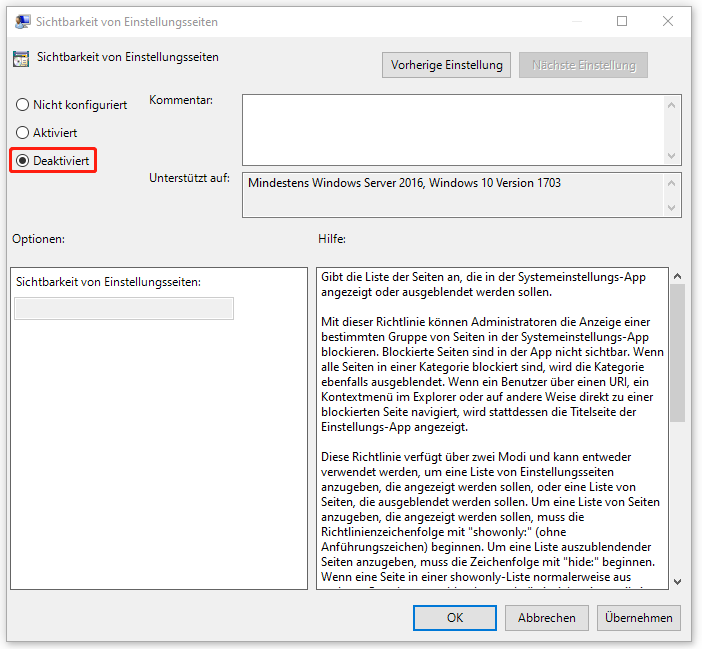Click the Sichtbarkeit von Einstellungsseiten input field
The height and width of the screenshot is (649, 702).
(124, 308)
